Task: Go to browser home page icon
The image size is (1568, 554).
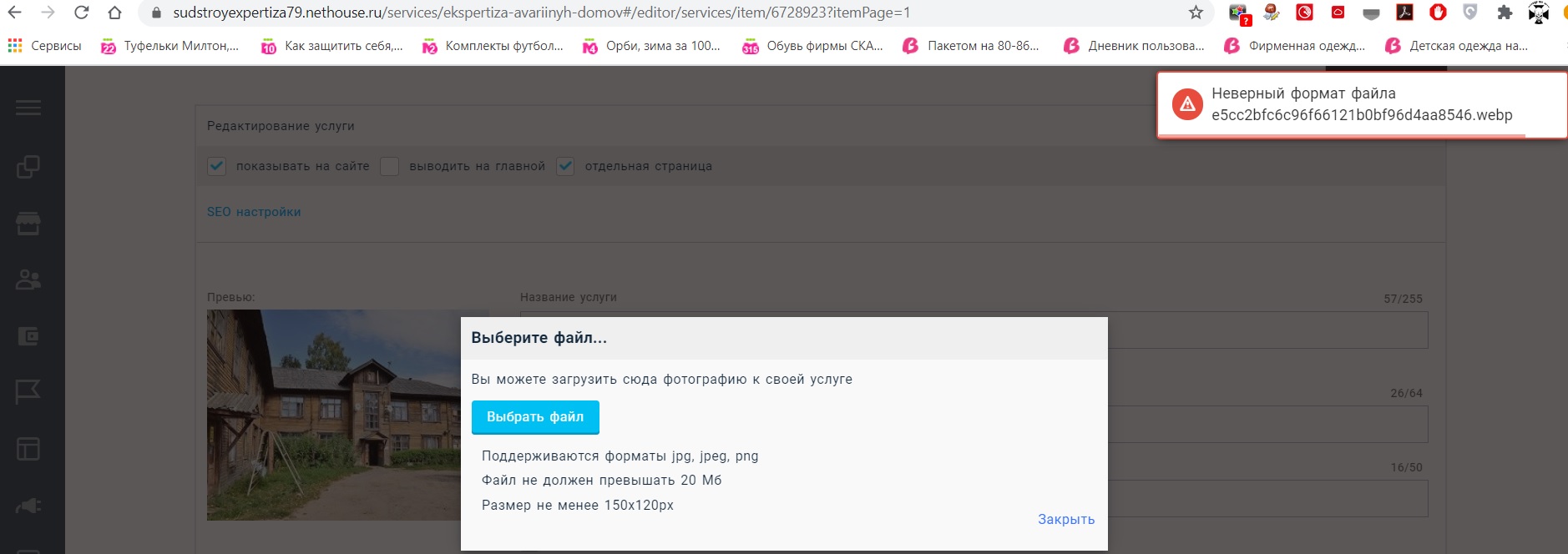Action: point(114,13)
